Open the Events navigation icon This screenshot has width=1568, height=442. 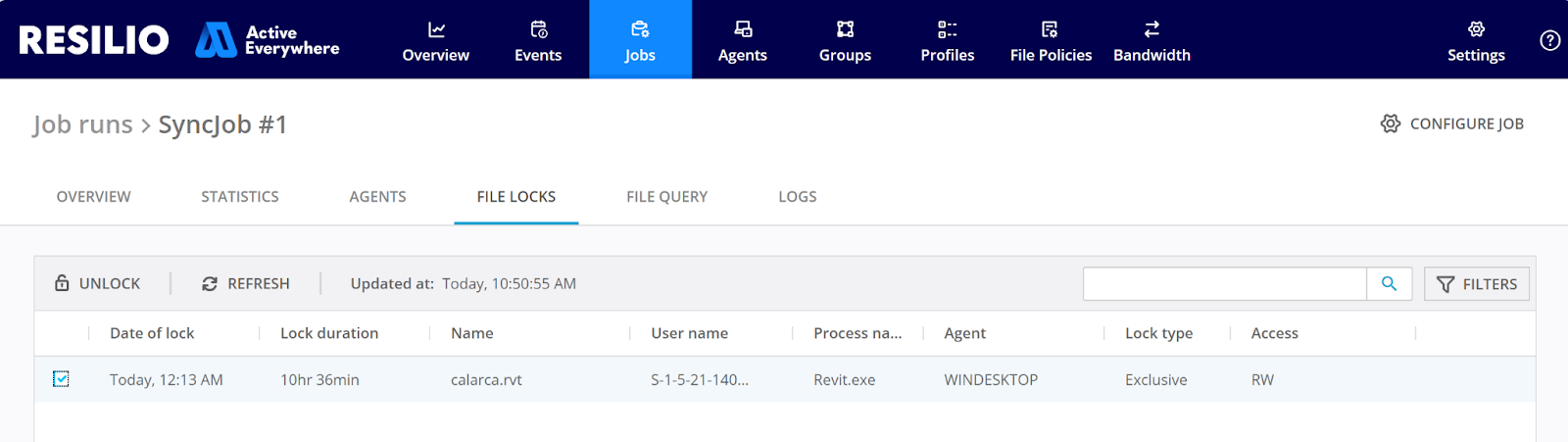pyautogui.click(x=538, y=30)
